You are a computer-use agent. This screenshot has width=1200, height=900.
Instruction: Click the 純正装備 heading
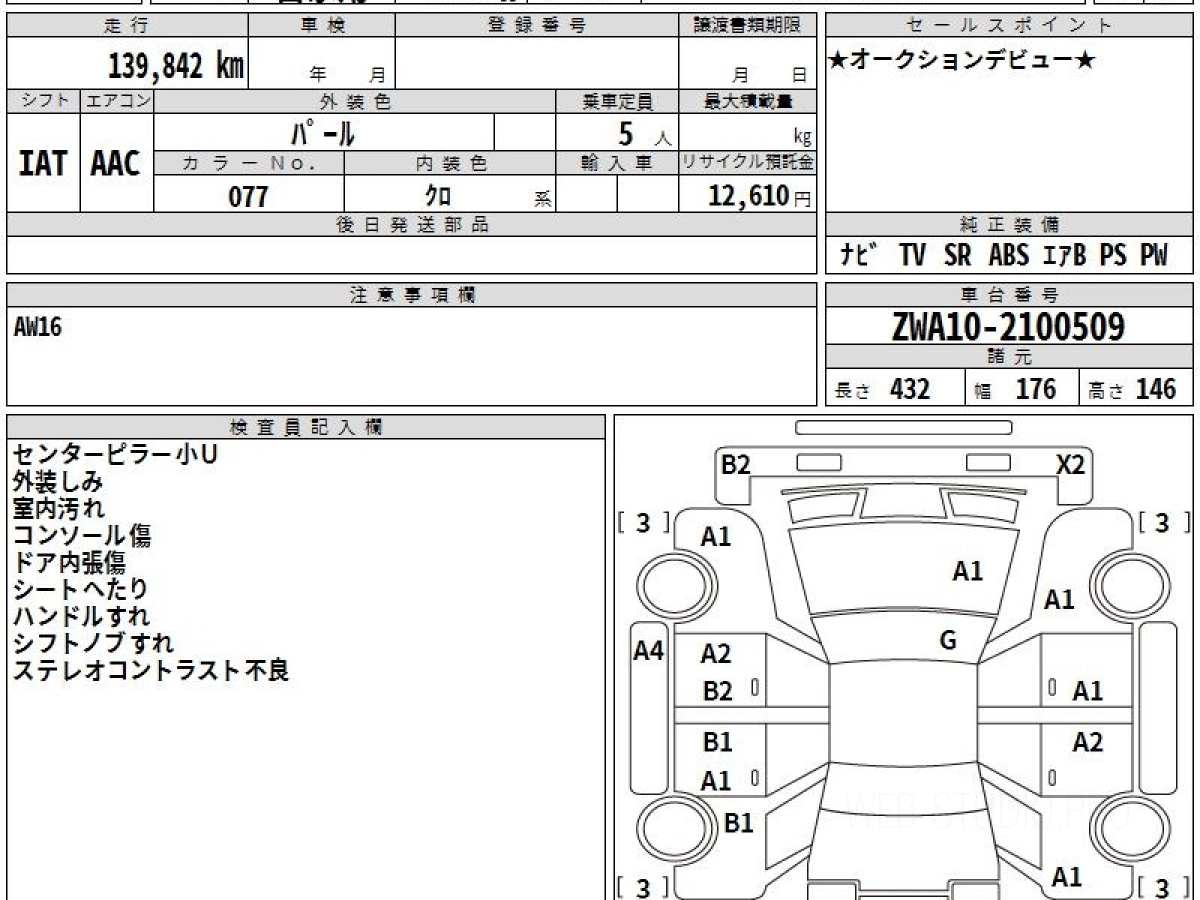[x=1009, y=225]
